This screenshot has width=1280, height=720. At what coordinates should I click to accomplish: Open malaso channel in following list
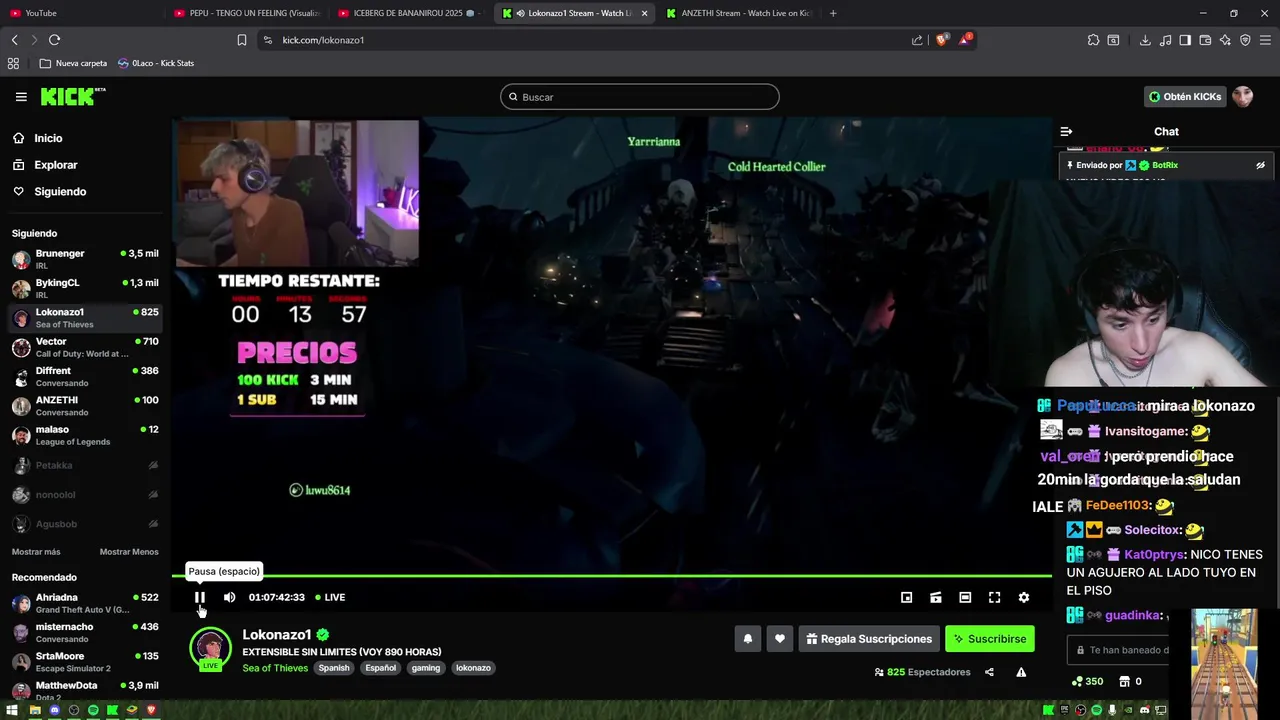click(85, 435)
